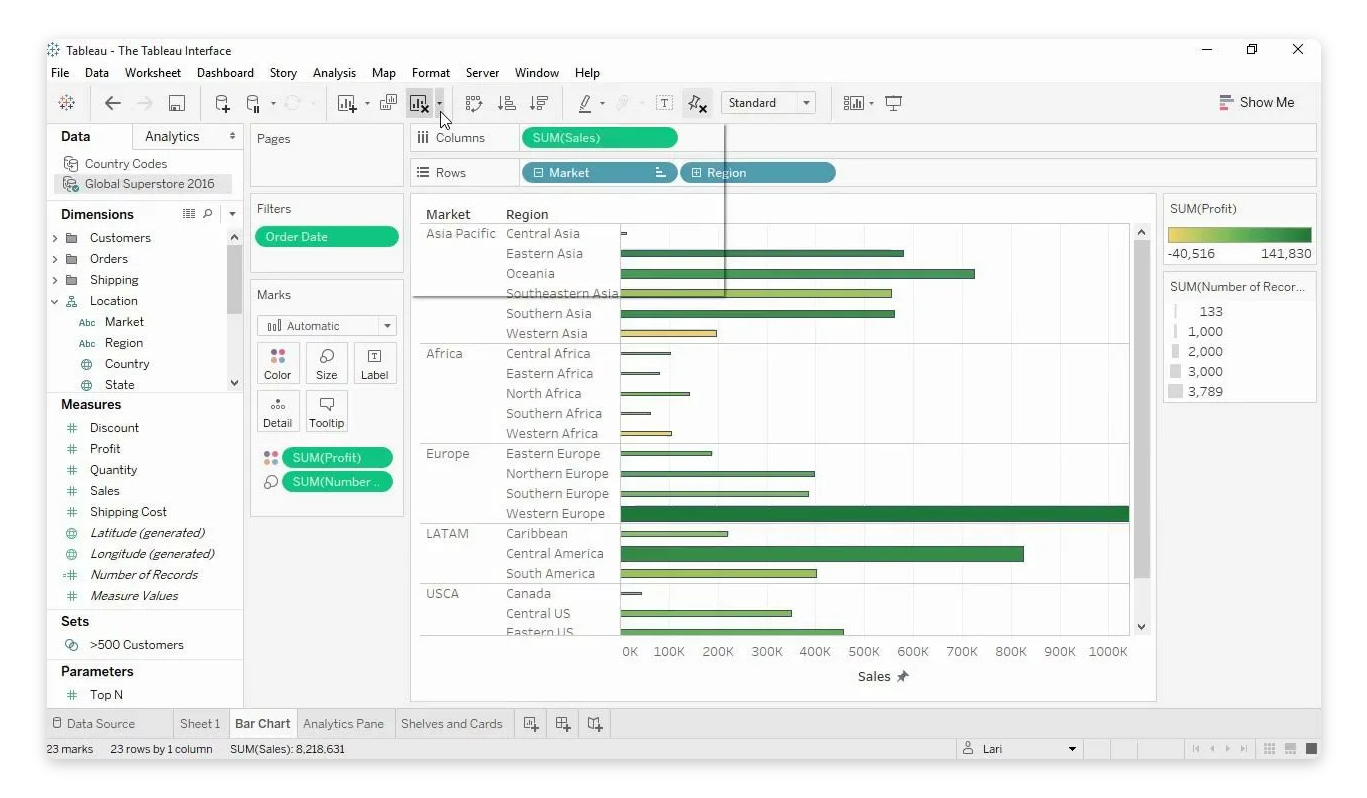This screenshot has width=1367, height=798.
Task: Click the Order Date filter pill
Action: [x=327, y=237]
